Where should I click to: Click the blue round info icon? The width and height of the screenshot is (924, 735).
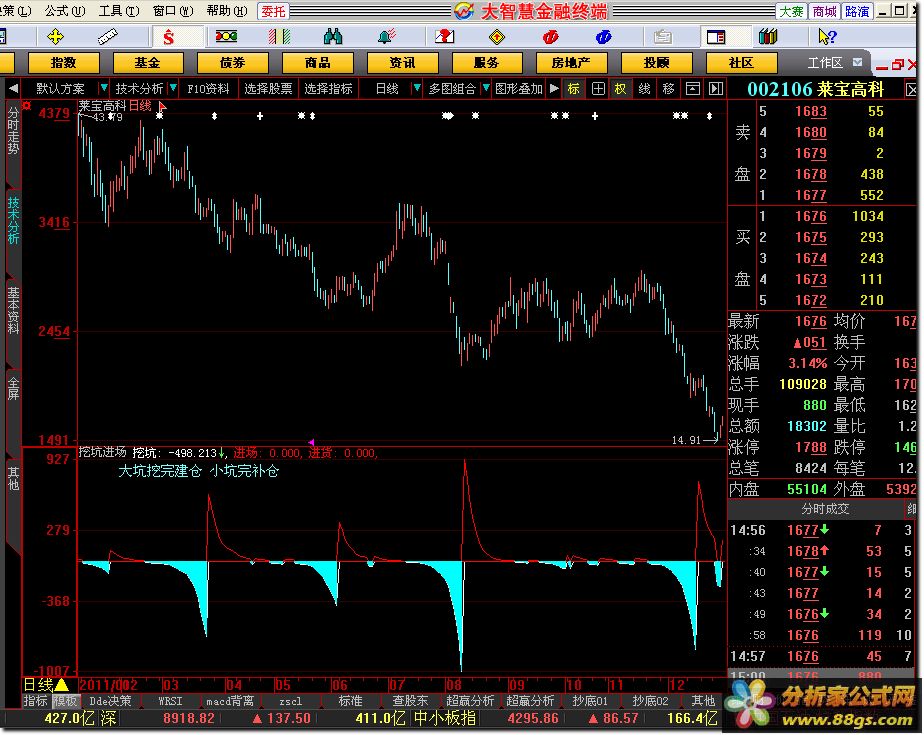coord(603,37)
